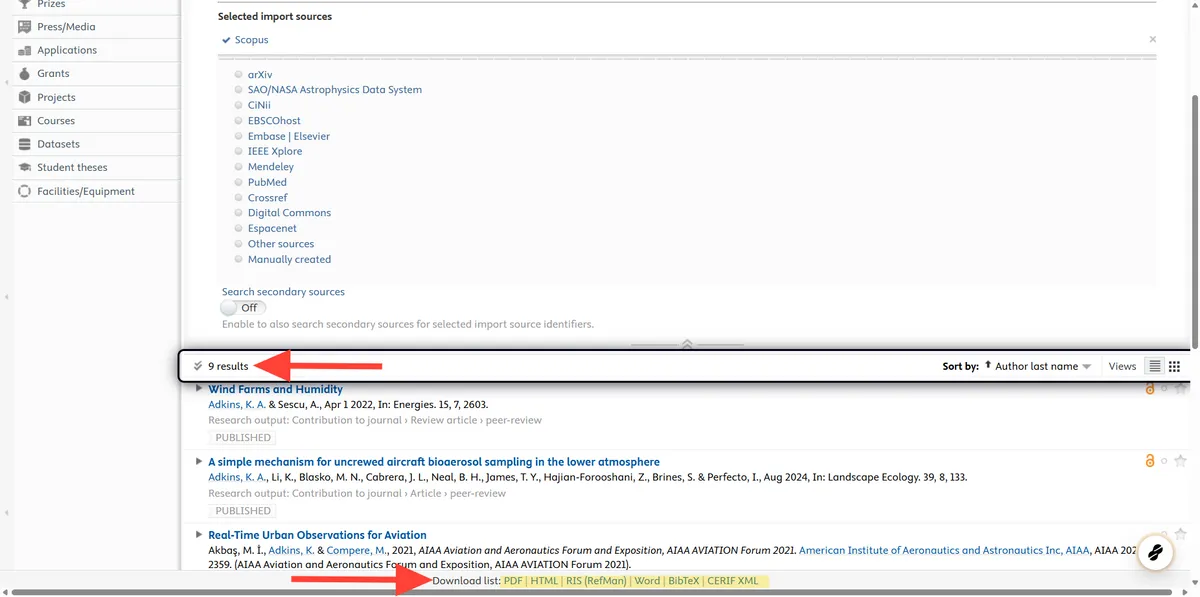Switch to the grid view icon
The height and width of the screenshot is (597, 1200).
pos(1174,366)
